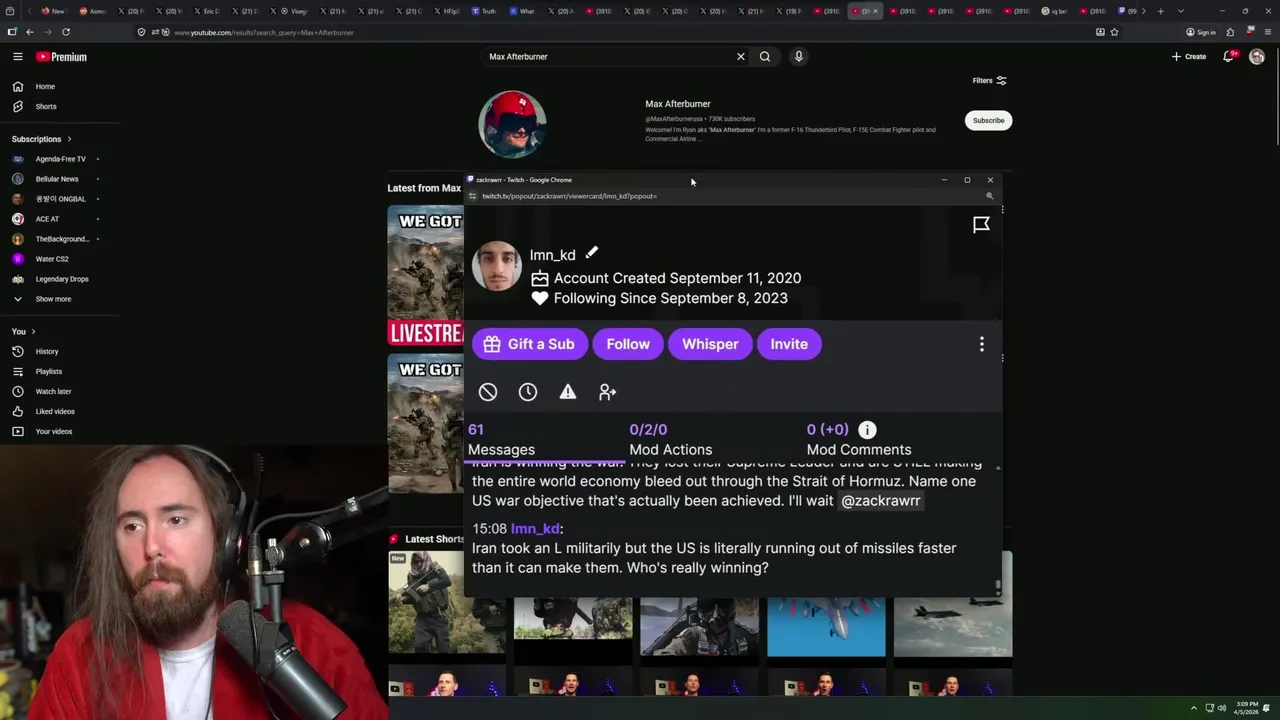Open the info icon beside Mod Comments

867,430
